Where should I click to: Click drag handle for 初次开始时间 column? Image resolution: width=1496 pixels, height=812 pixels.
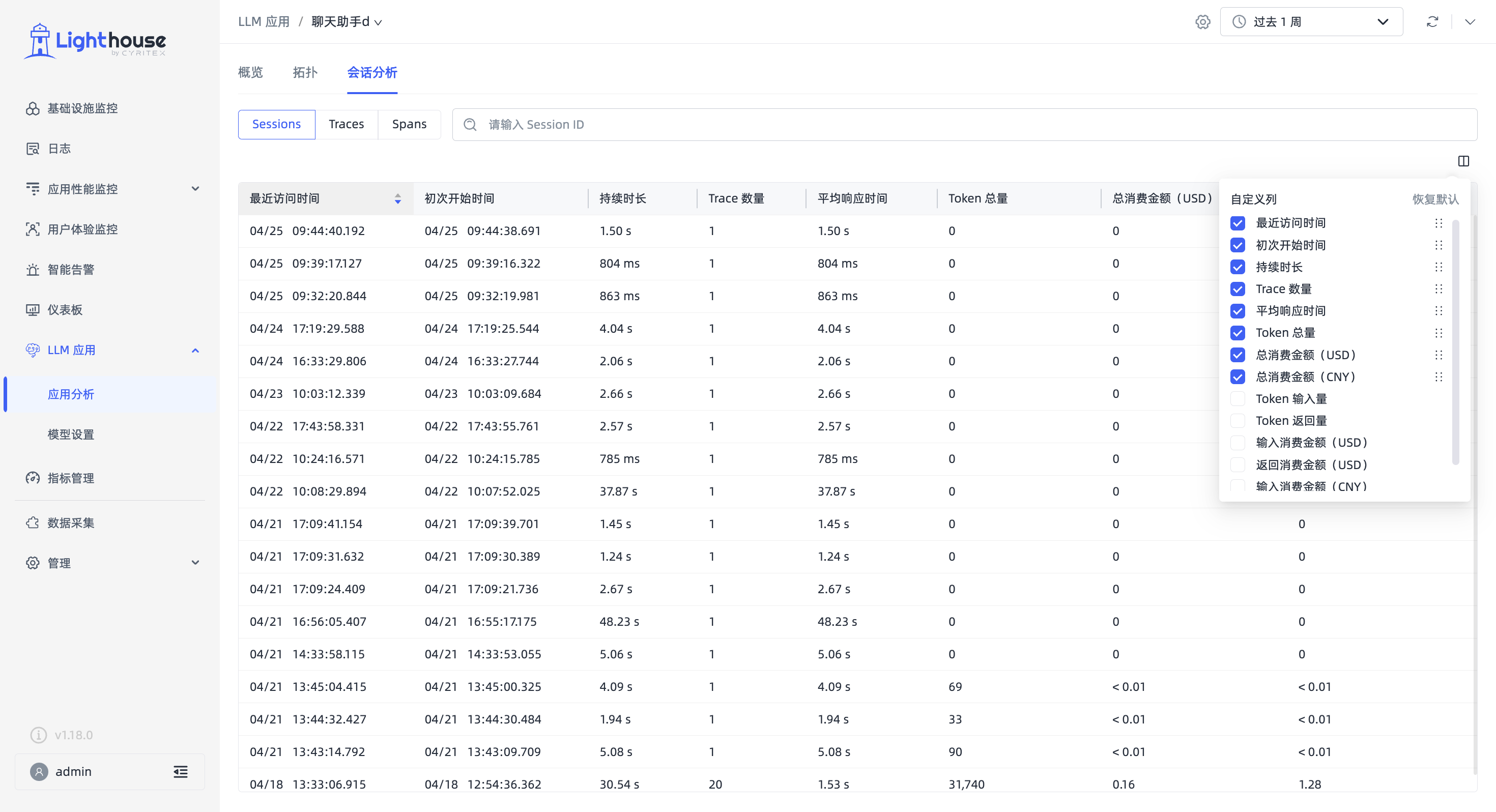[1439, 245]
